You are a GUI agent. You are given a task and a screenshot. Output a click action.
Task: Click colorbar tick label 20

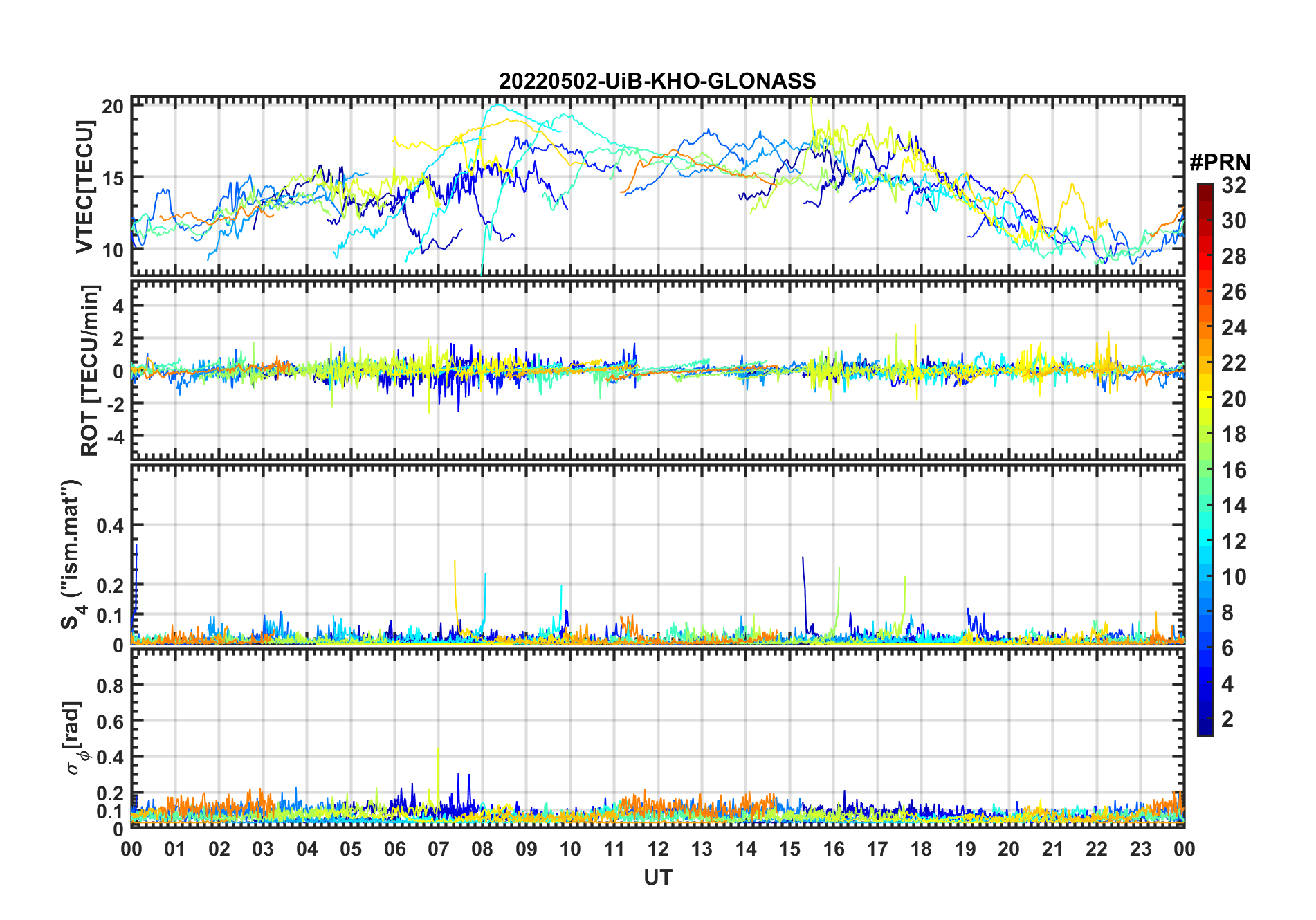click(x=1234, y=398)
